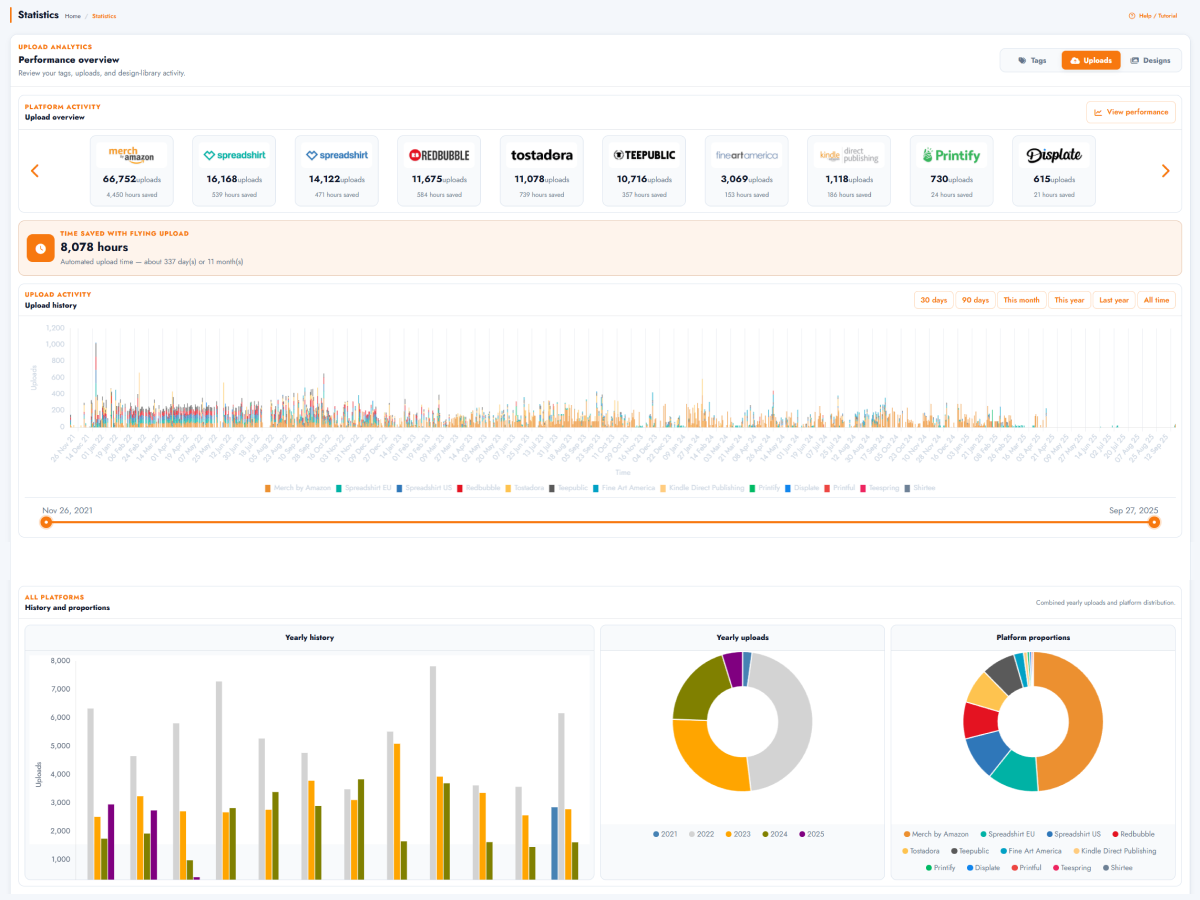Select the This month range
The image size is (1200, 900).
tap(1022, 300)
